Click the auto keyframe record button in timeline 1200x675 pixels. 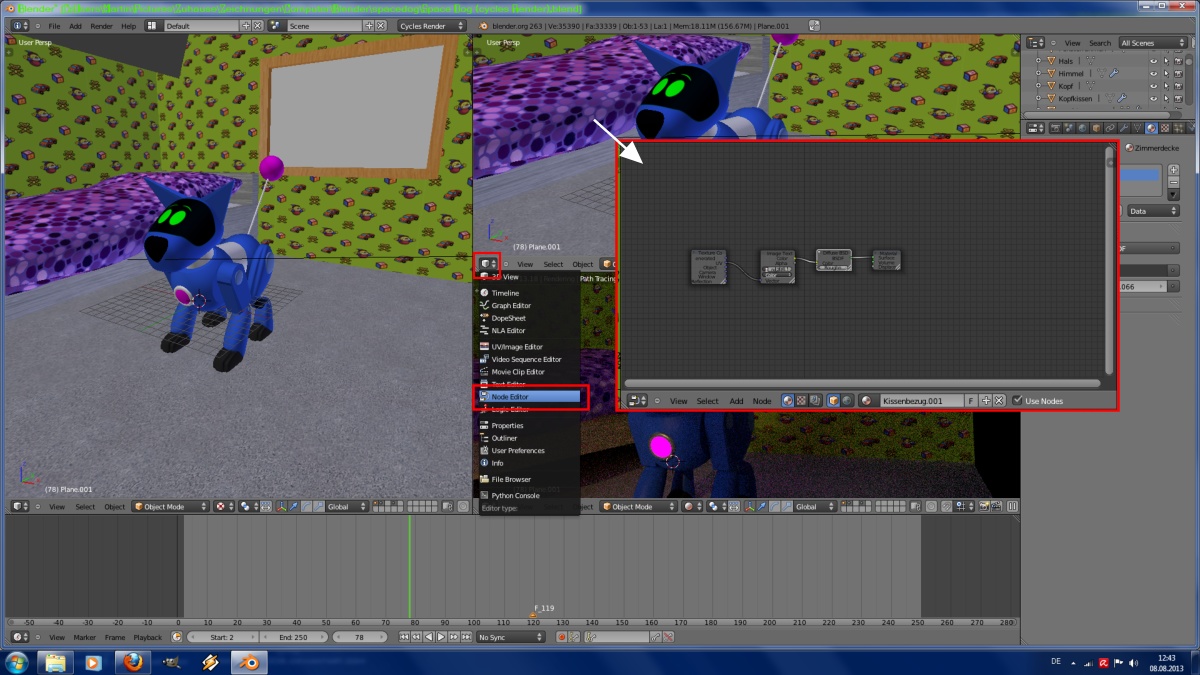click(562, 637)
